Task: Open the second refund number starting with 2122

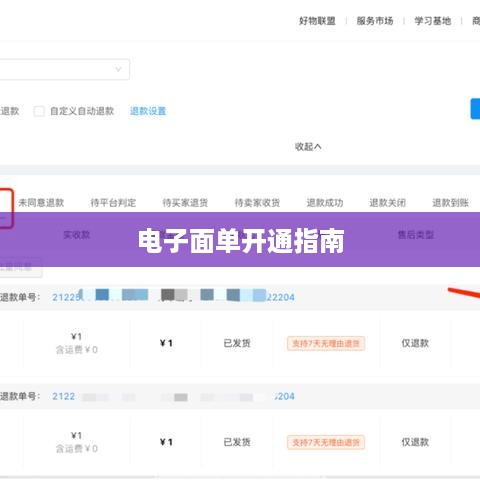Action: point(173,396)
